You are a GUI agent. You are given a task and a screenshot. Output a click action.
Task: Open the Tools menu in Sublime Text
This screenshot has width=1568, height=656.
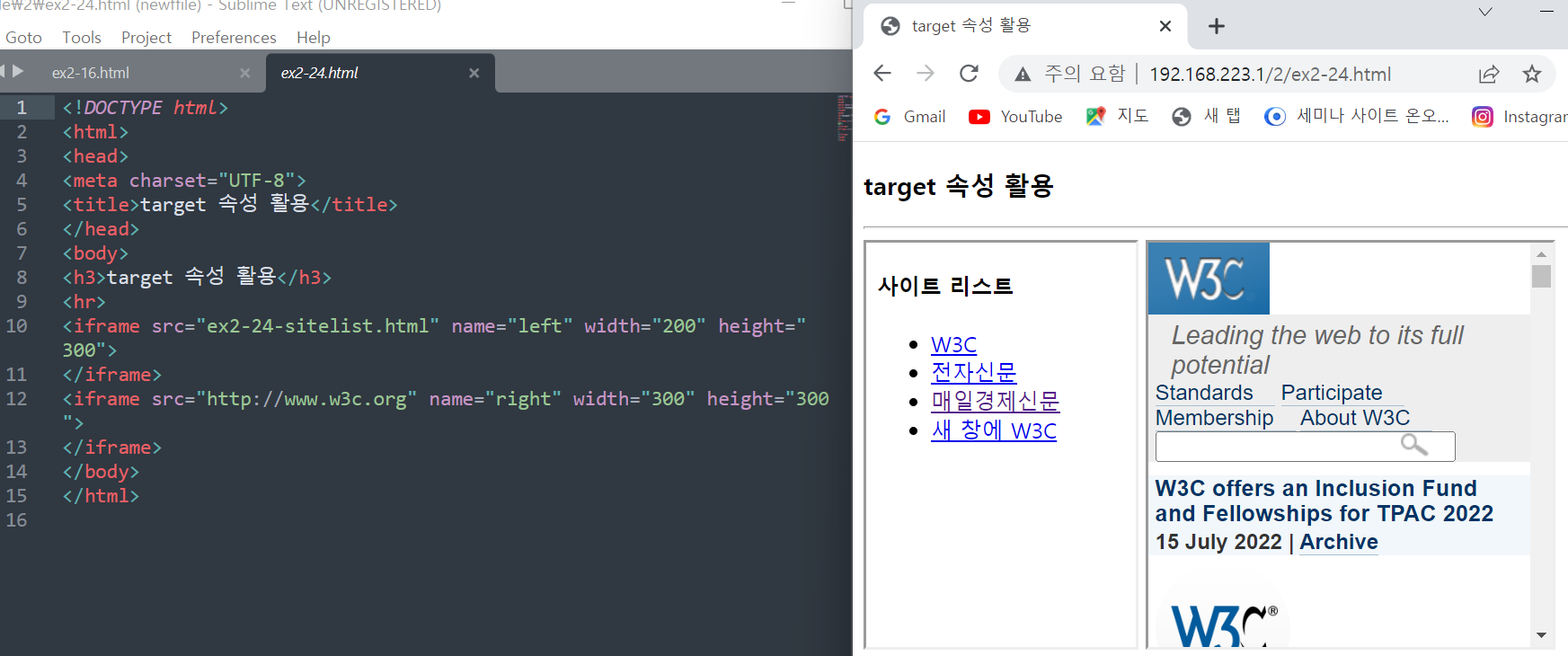click(x=81, y=38)
